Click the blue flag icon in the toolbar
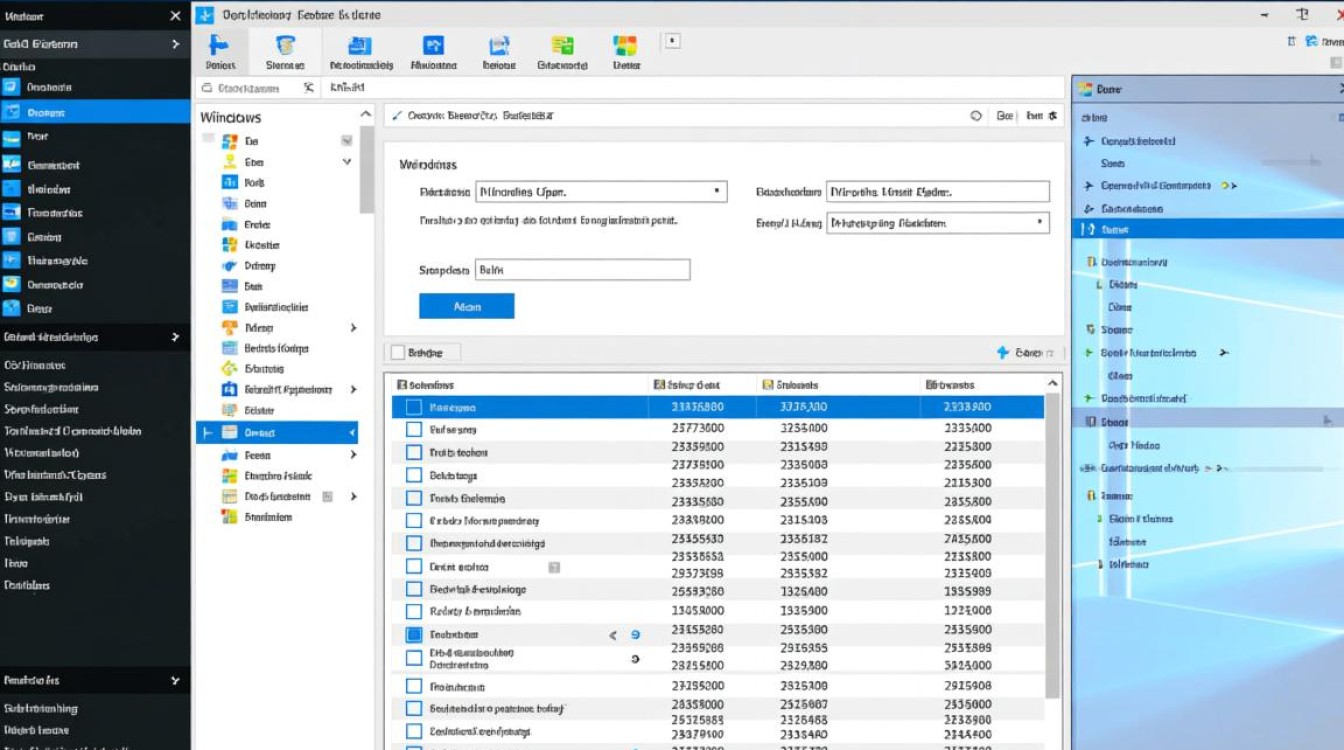This screenshot has width=1344, height=750. [218, 46]
